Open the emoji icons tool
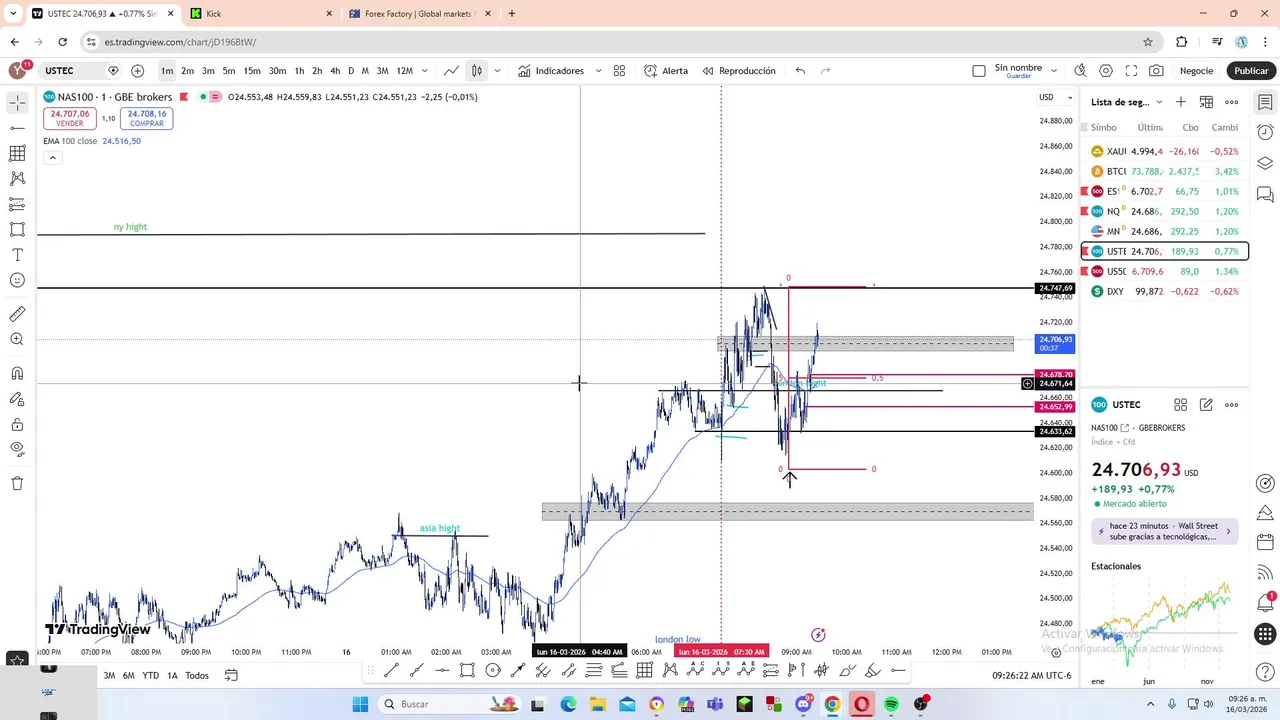Screen dimensions: 1280x720 point(17,281)
